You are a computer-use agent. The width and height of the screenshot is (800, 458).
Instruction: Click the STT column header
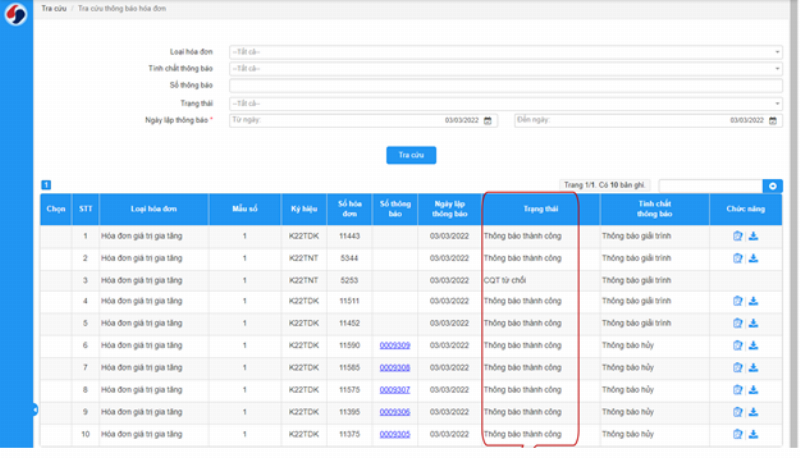pos(85,209)
